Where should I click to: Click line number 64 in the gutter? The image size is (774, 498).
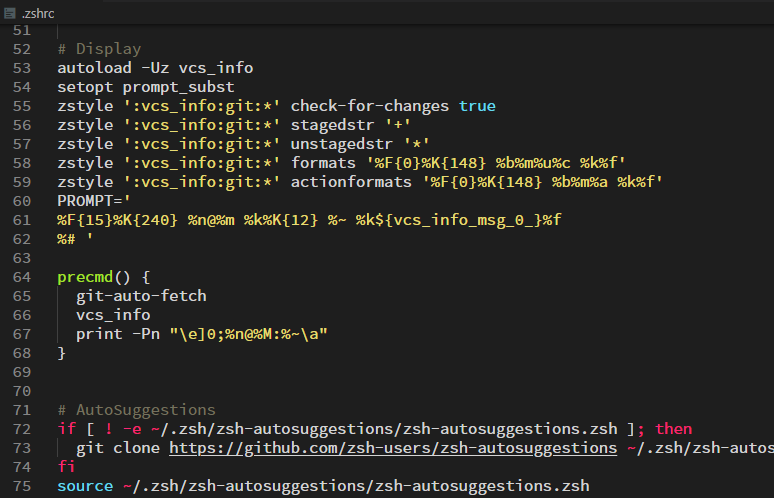point(23,277)
